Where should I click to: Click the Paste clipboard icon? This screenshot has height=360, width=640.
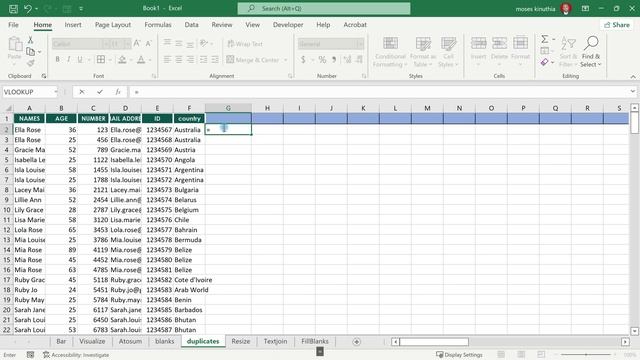coord(15,44)
